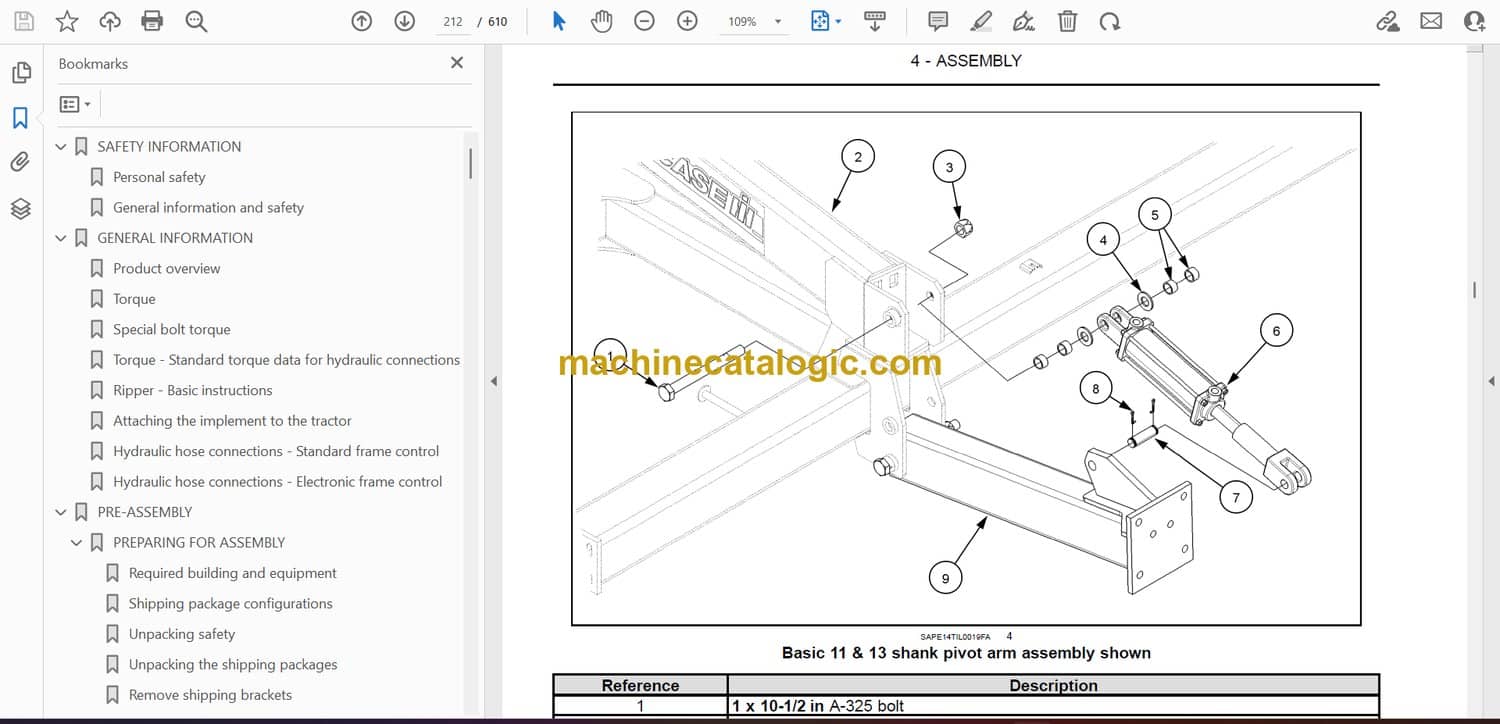
Task: Collapse the SAFETY INFORMATION bookmark group
Action: [x=61, y=147]
